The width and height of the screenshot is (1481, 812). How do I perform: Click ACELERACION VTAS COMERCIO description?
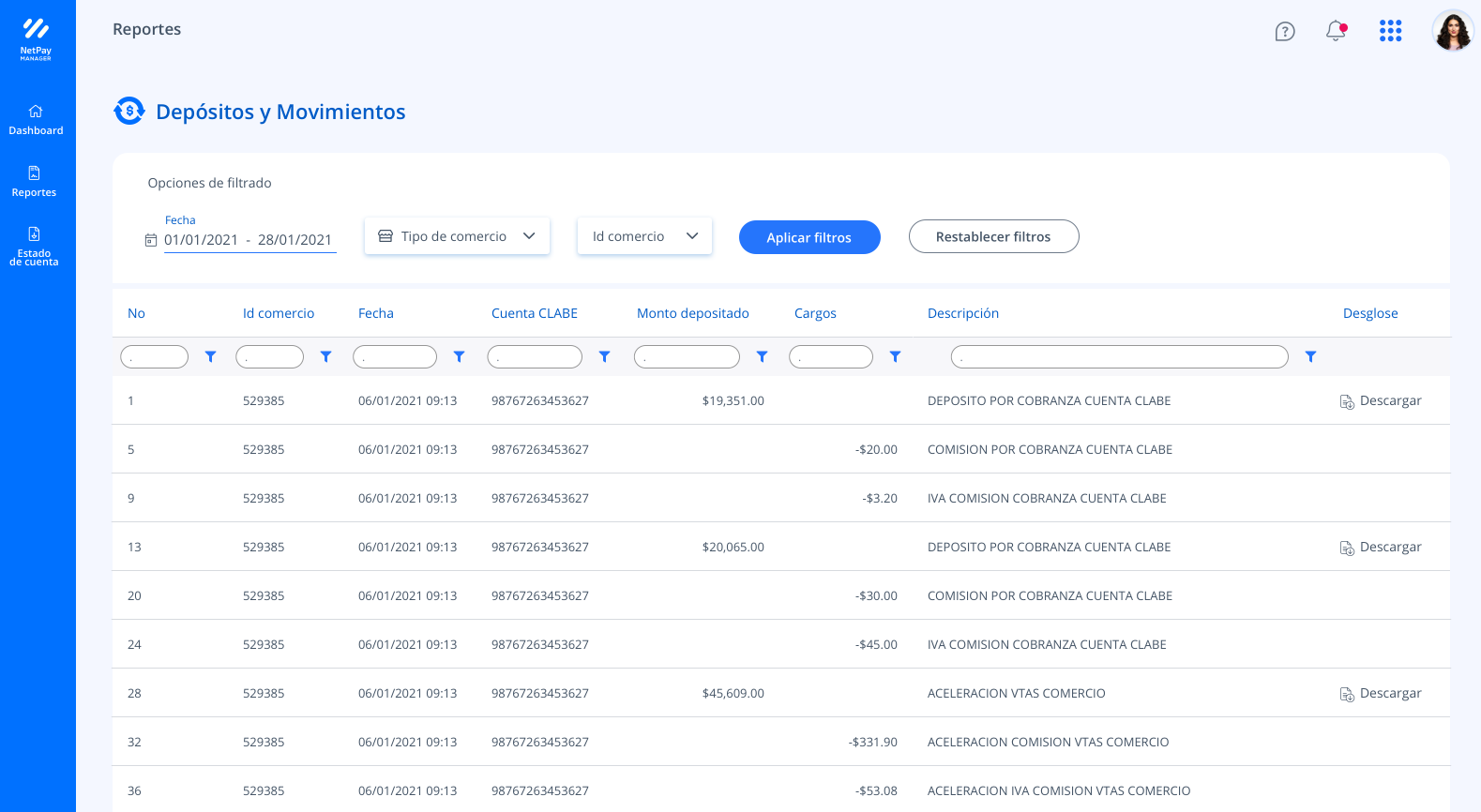coord(1017,694)
